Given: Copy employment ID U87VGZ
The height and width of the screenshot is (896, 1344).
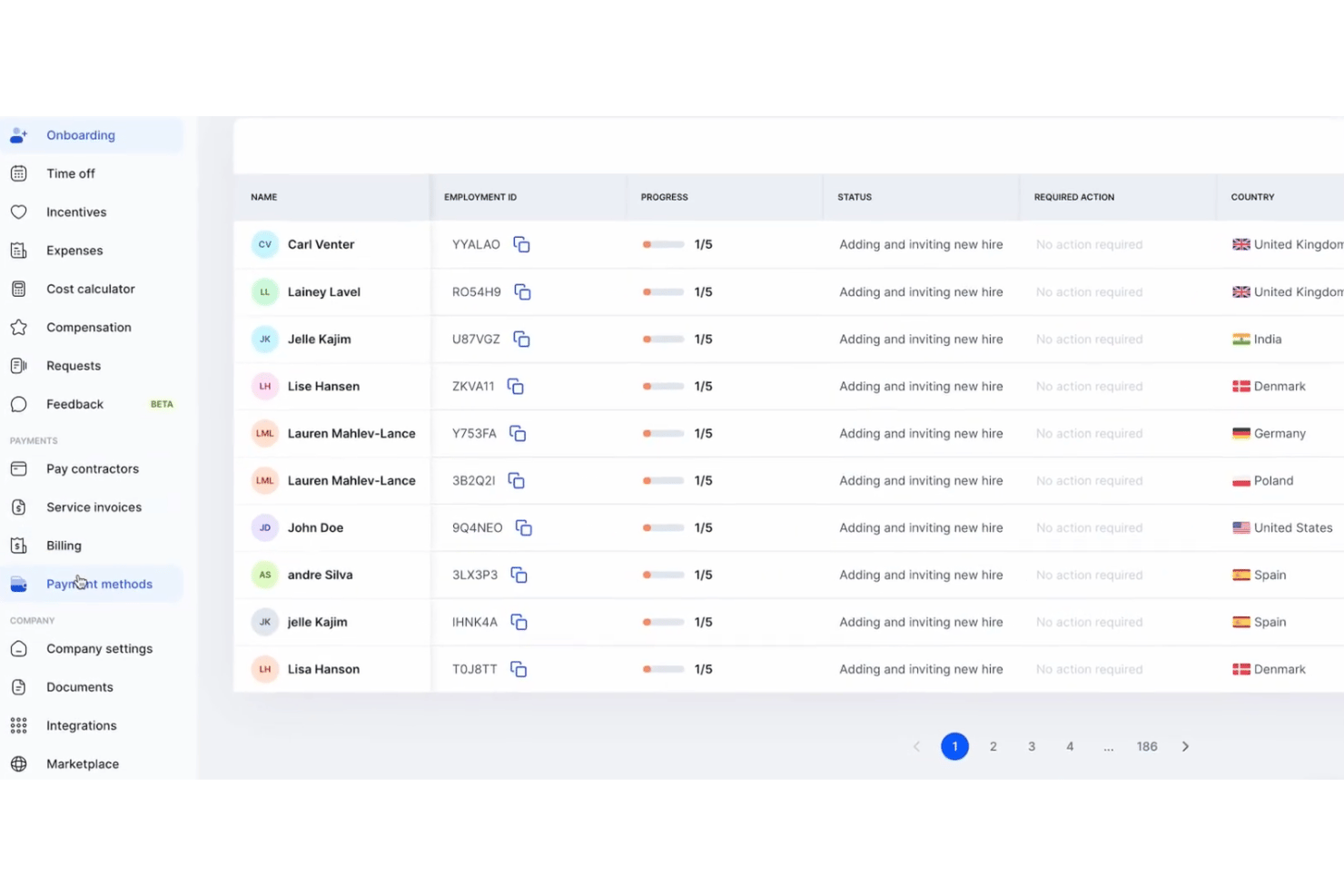Looking at the screenshot, I should click(521, 339).
